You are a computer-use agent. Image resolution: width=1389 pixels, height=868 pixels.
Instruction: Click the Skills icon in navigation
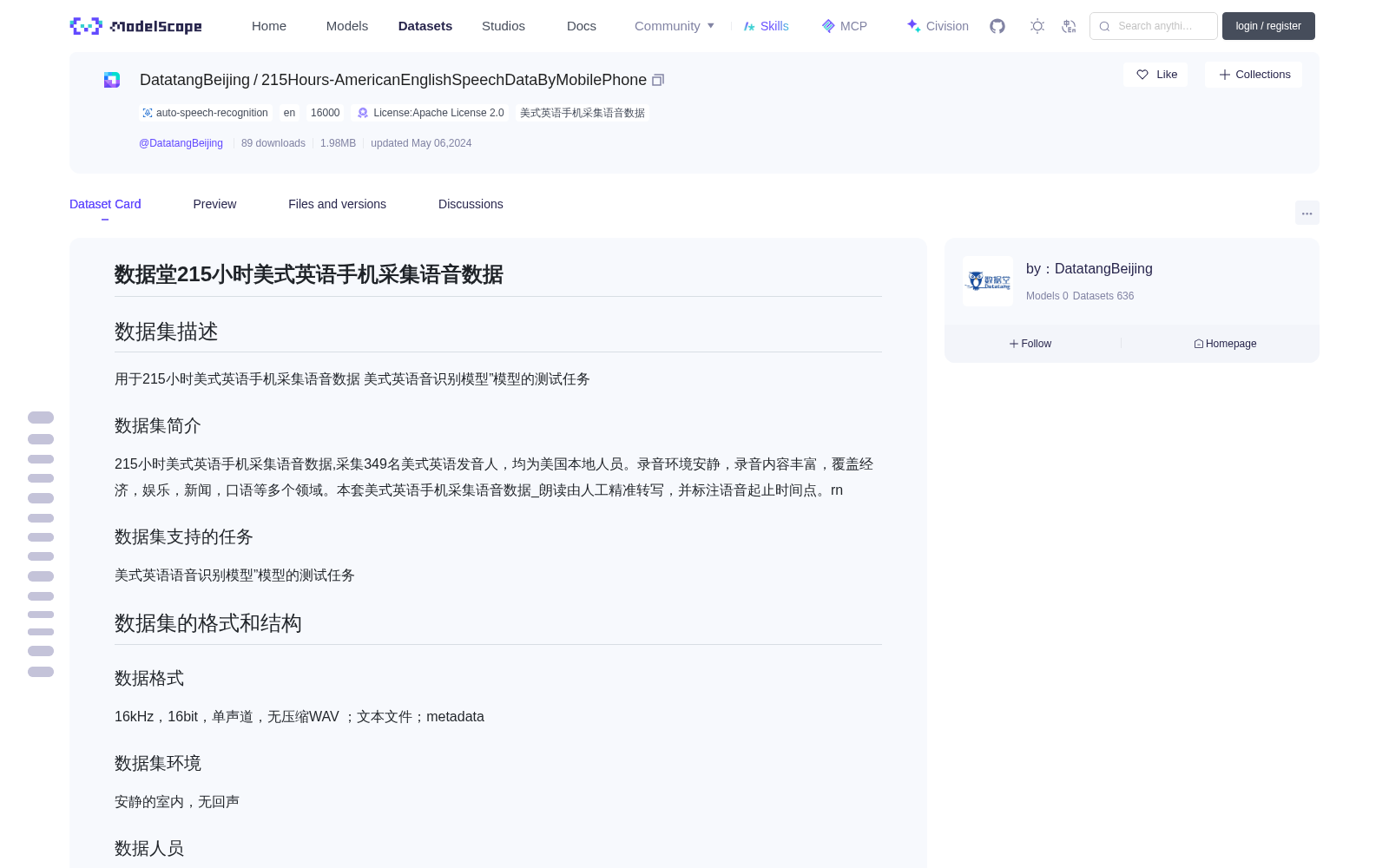749,26
